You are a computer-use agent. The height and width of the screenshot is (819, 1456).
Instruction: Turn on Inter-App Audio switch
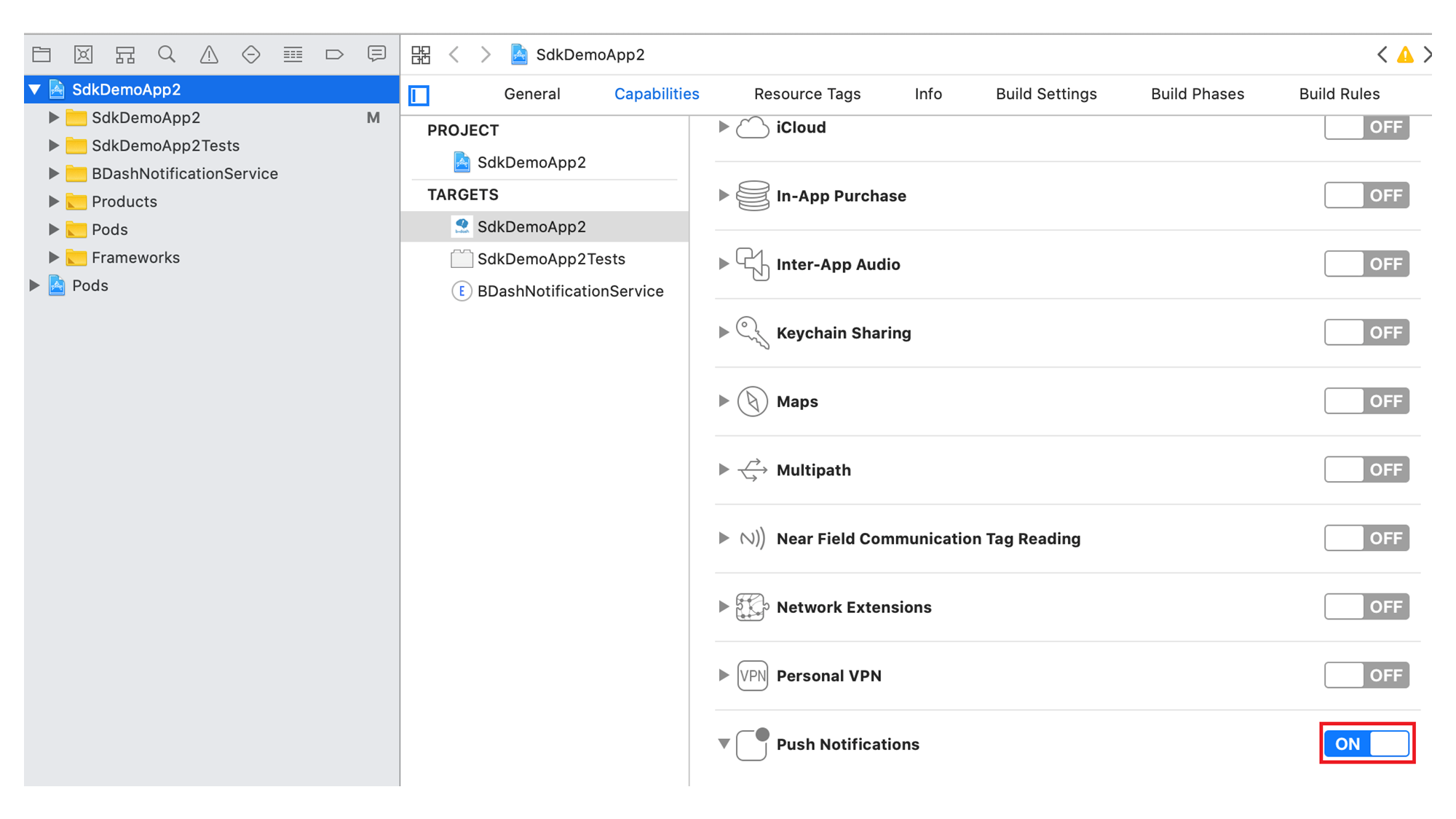click(1366, 264)
